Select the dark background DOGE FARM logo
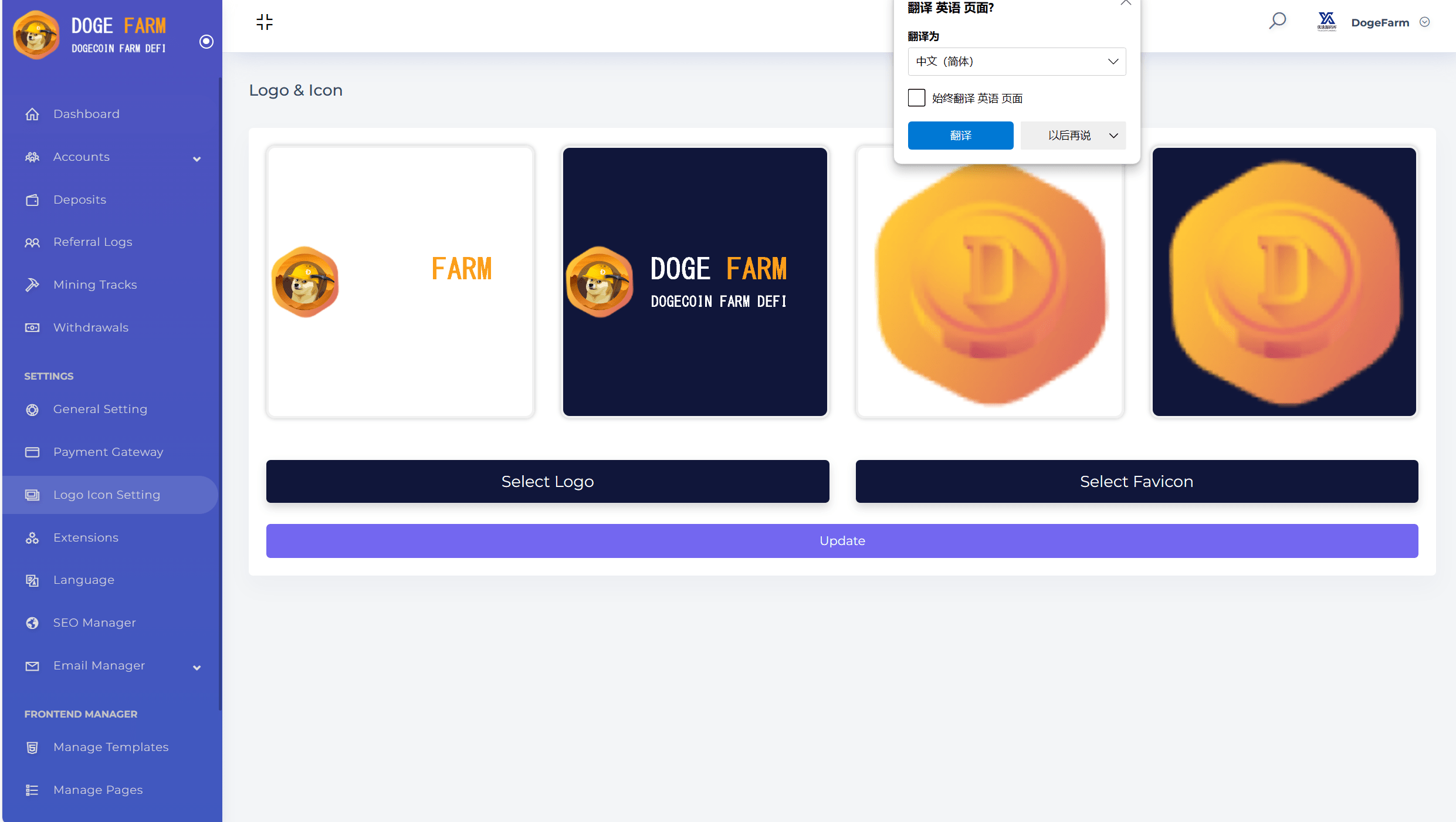The image size is (1456, 822). point(694,281)
